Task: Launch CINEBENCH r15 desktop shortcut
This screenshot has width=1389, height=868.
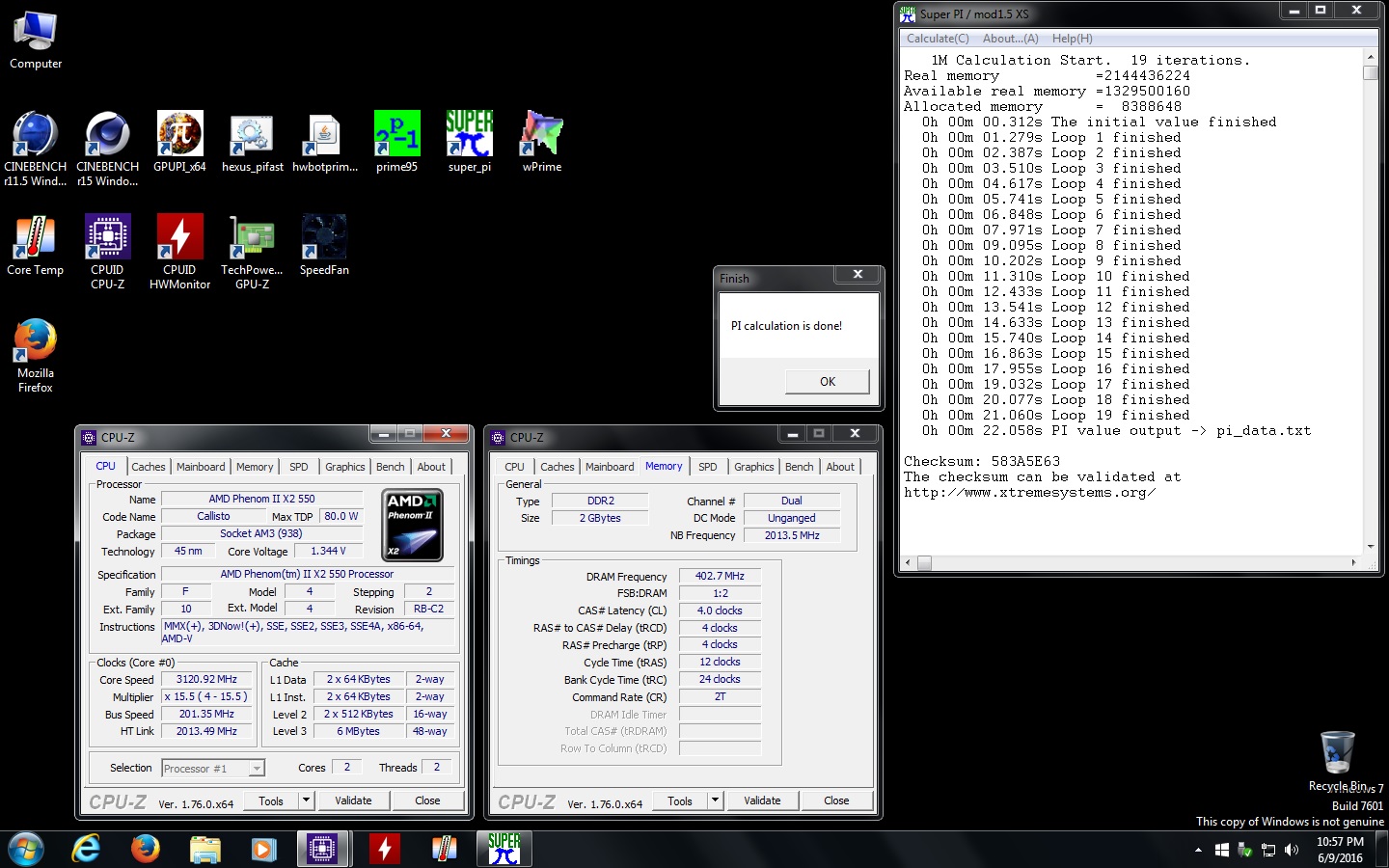Action: 107,149
